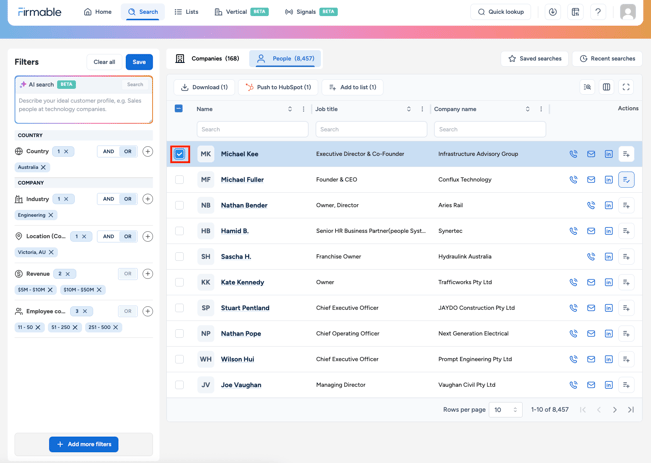This screenshot has height=463, width=651.
Task: Go to next results page
Action: click(x=615, y=410)
